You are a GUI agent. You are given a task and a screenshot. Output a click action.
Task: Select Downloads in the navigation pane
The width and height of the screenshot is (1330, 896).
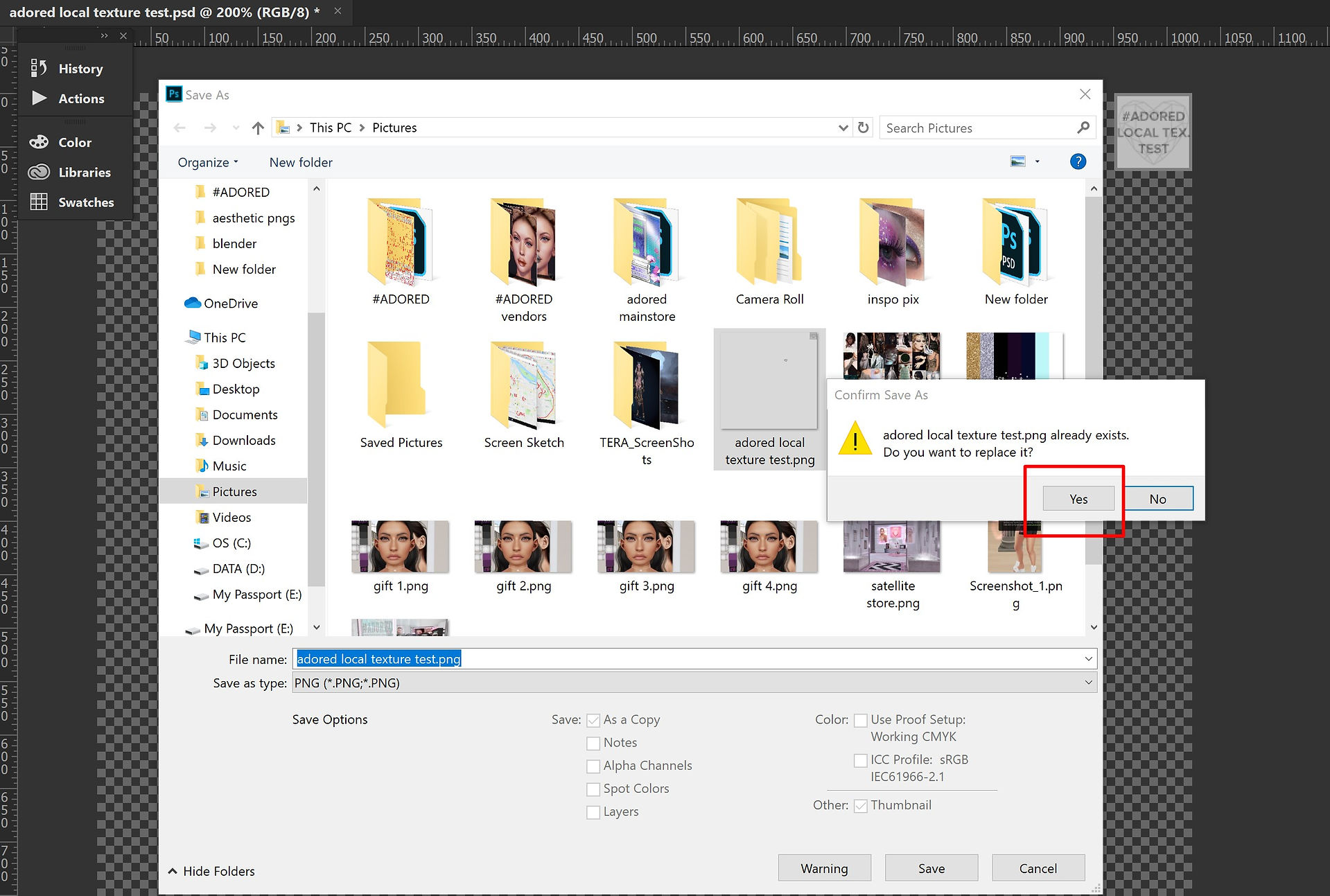coord(244,440)
